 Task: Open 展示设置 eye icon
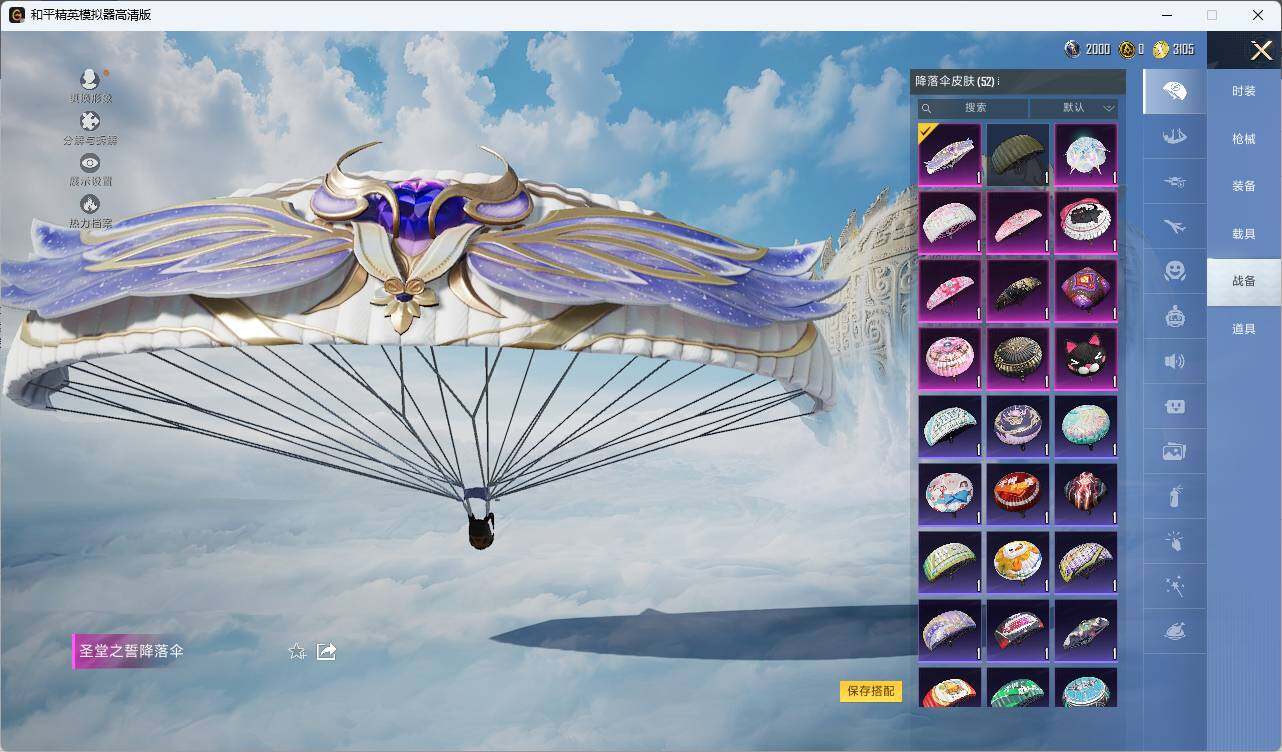[90, 163]
